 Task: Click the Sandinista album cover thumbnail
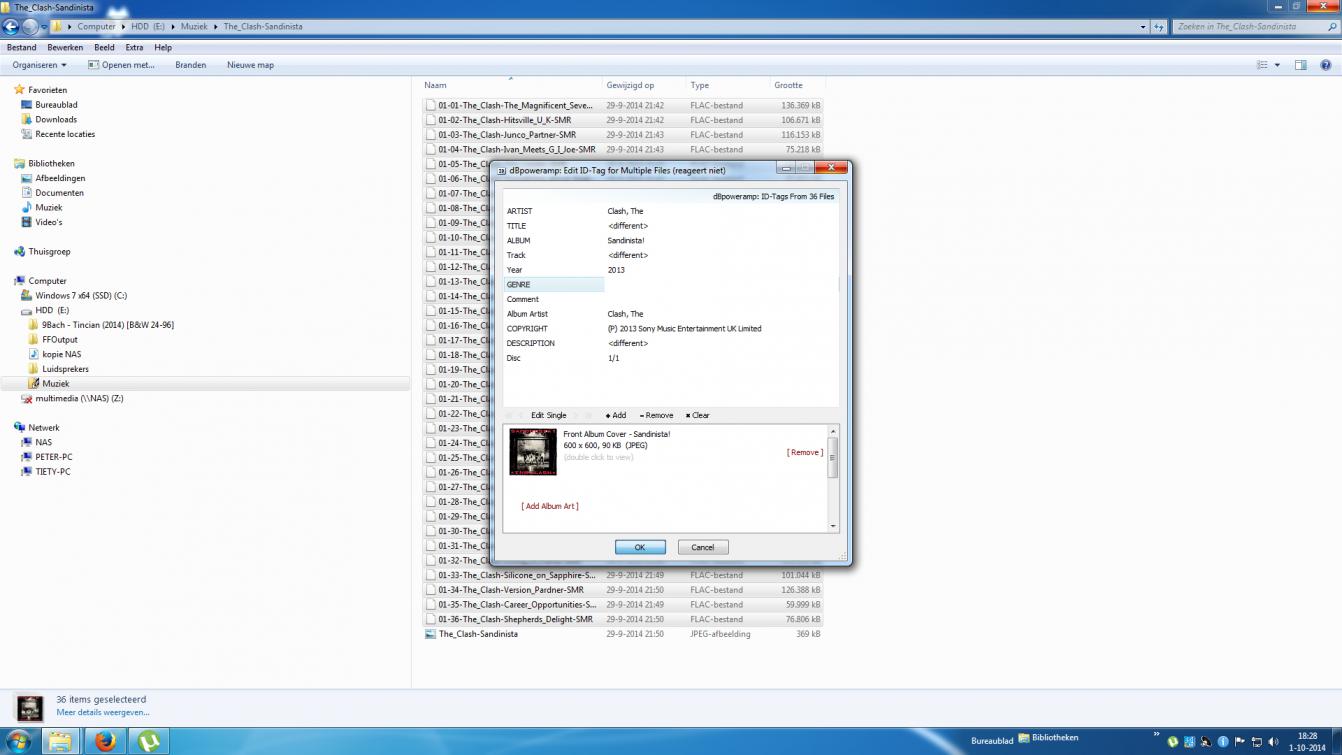533,452
